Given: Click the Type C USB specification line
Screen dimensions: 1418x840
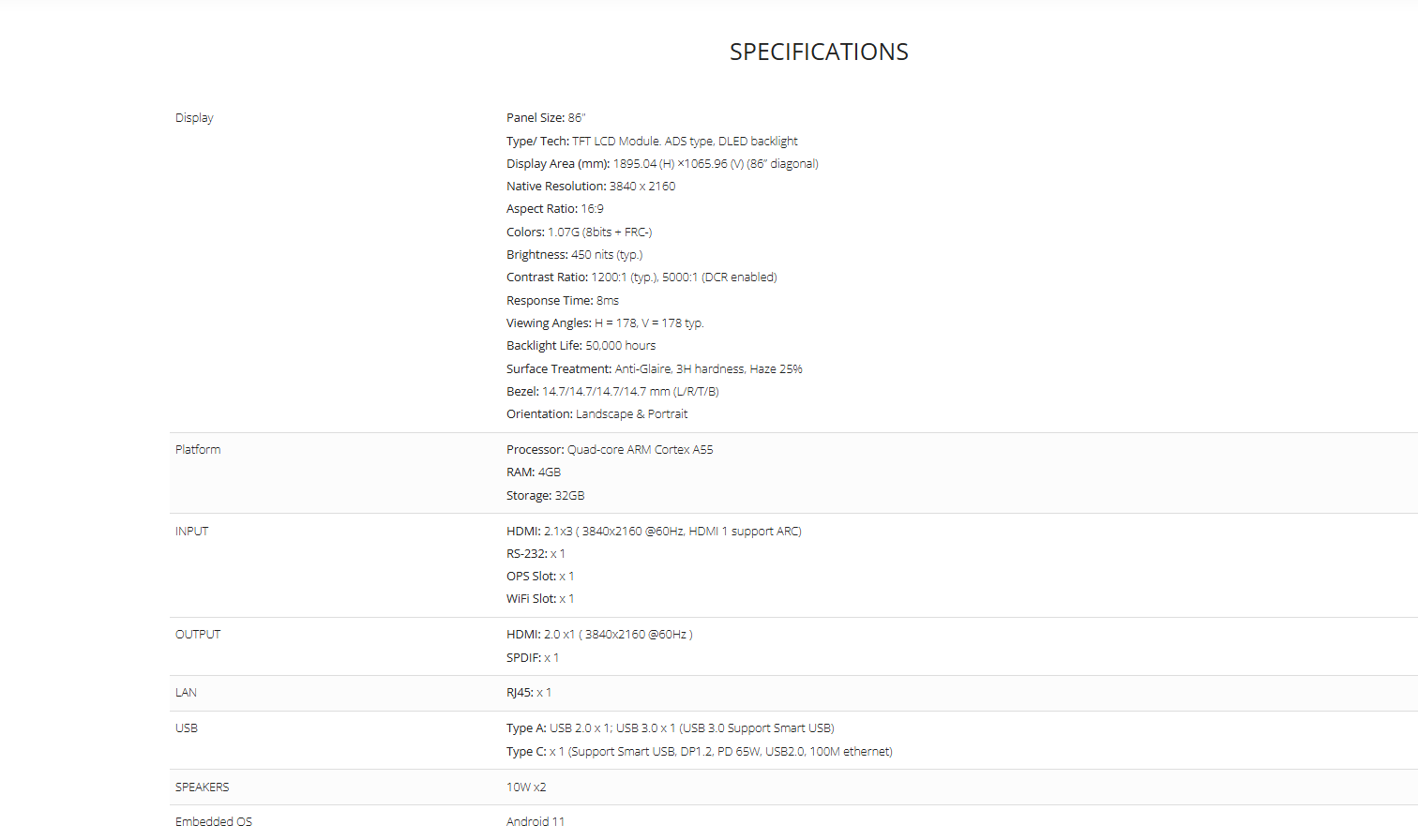Looking at the screenshot, I should pos(699,752).
